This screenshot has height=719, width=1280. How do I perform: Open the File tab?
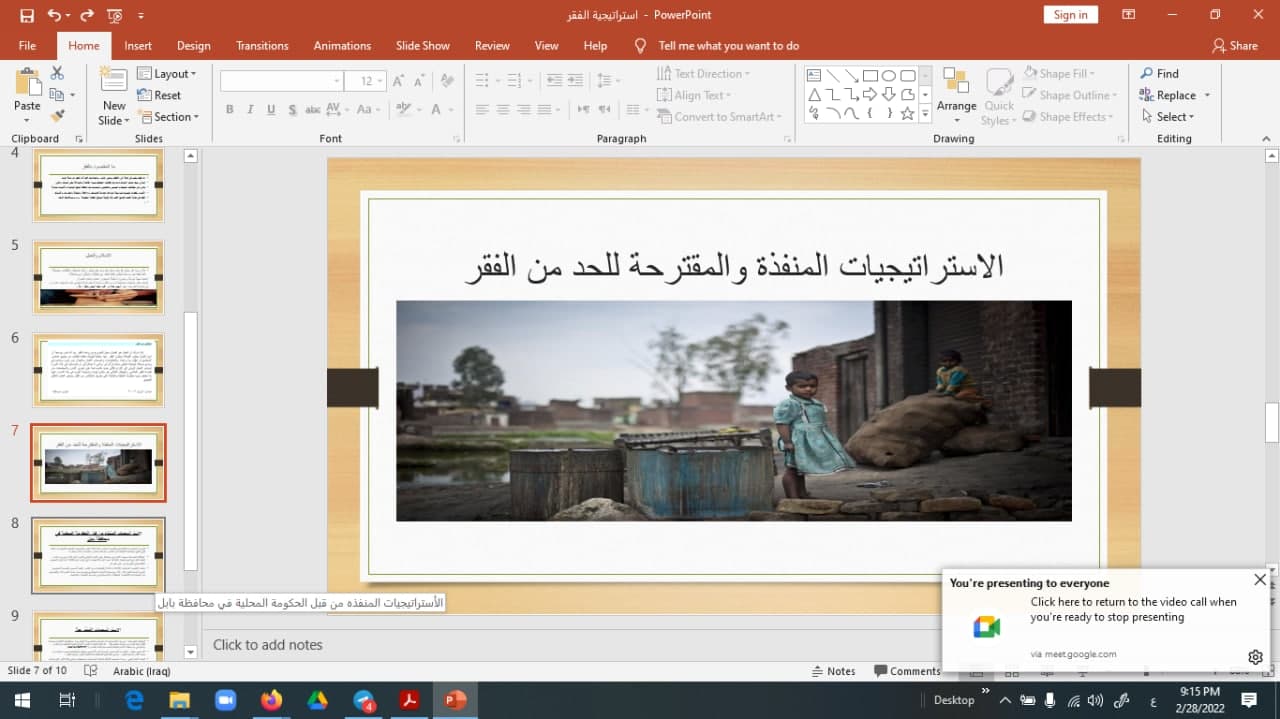27,46
